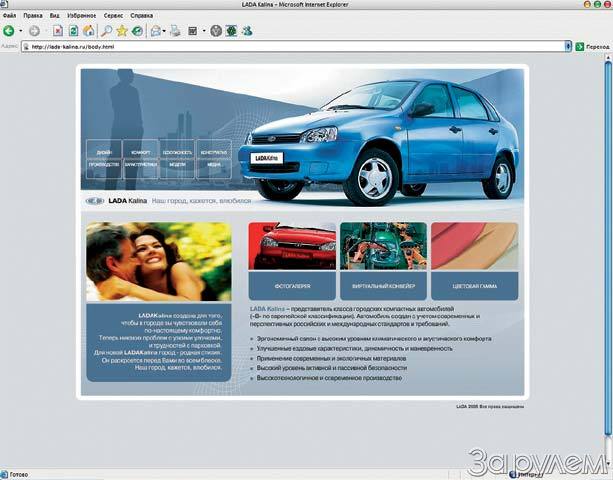Go to Home page via house icon
613x480 pixels.
88,31
